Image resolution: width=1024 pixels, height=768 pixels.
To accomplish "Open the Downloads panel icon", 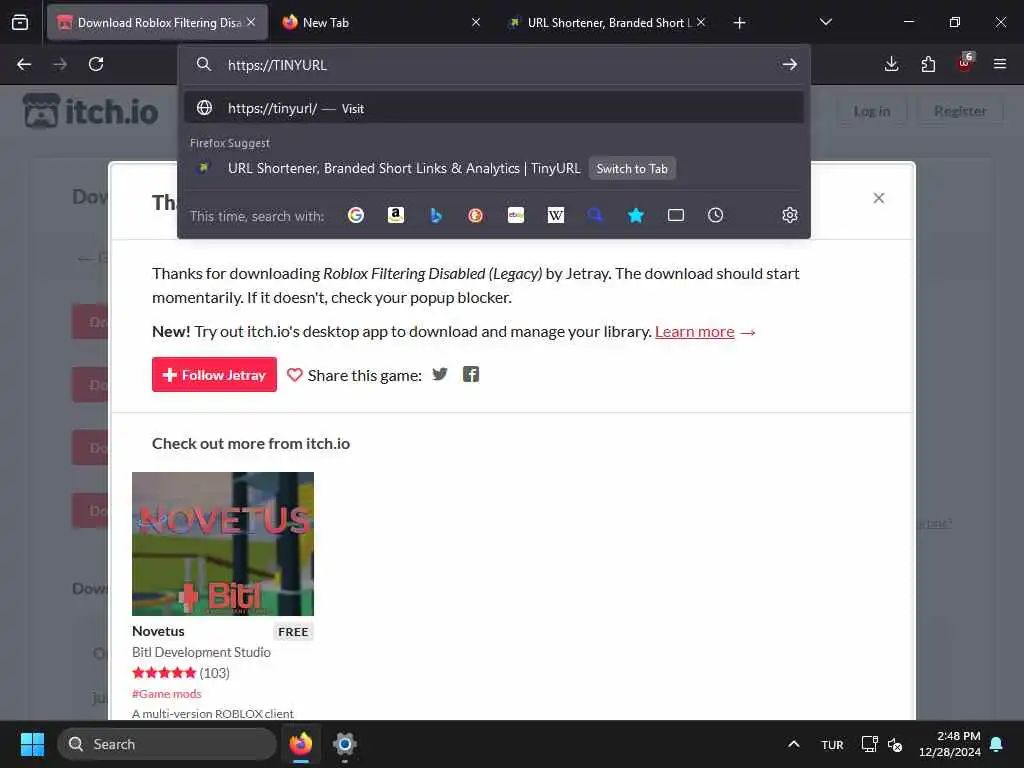I will pyautogui.click(x=891, y=64).
